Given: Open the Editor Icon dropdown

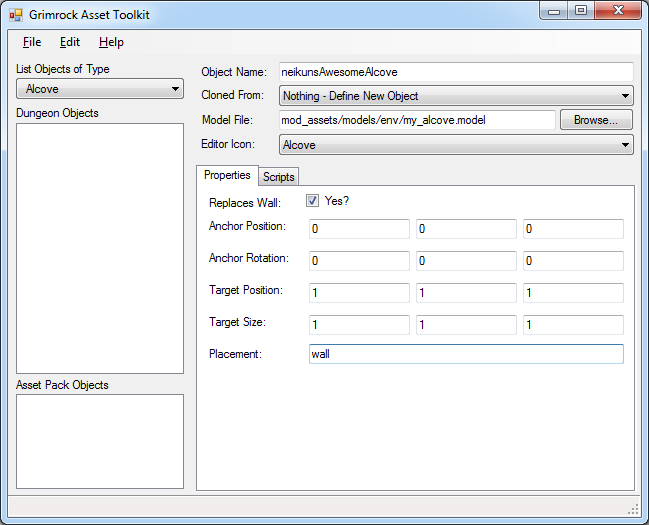Looking at the screenshot, I should pyautogui.click(x=456, y=144).
